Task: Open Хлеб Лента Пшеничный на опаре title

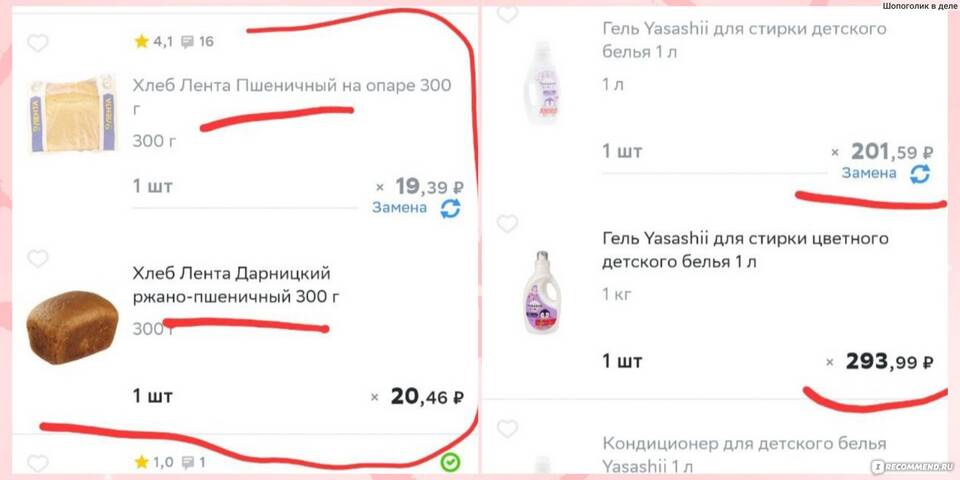Action: click(291, 96)
